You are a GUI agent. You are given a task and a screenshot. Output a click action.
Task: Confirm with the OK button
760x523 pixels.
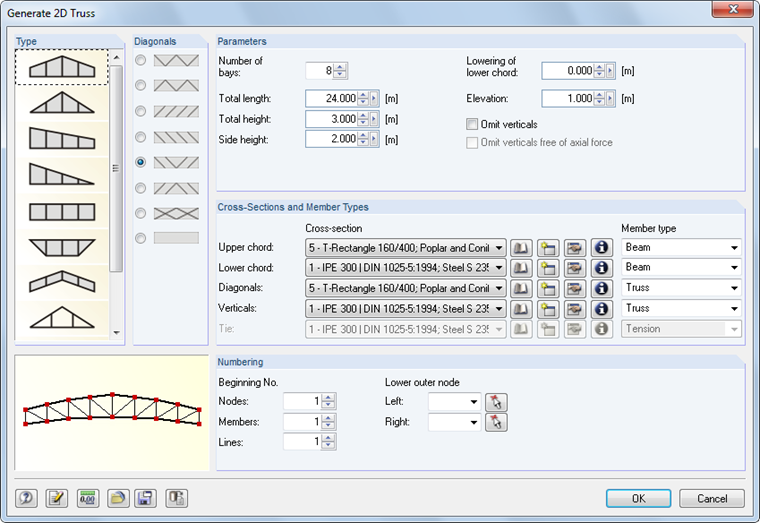pyautogui.click(x=638, y=498)
